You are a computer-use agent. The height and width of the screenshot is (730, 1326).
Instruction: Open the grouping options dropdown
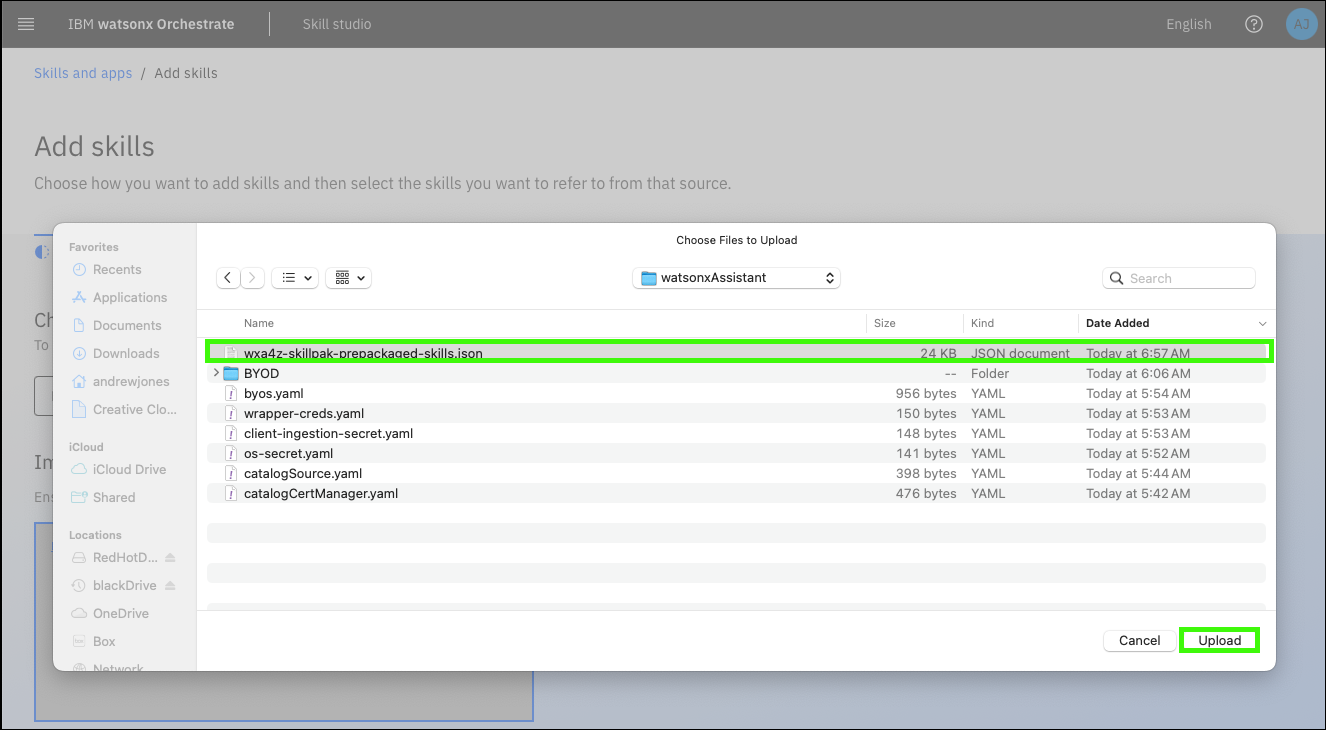(x=349, y=278)
